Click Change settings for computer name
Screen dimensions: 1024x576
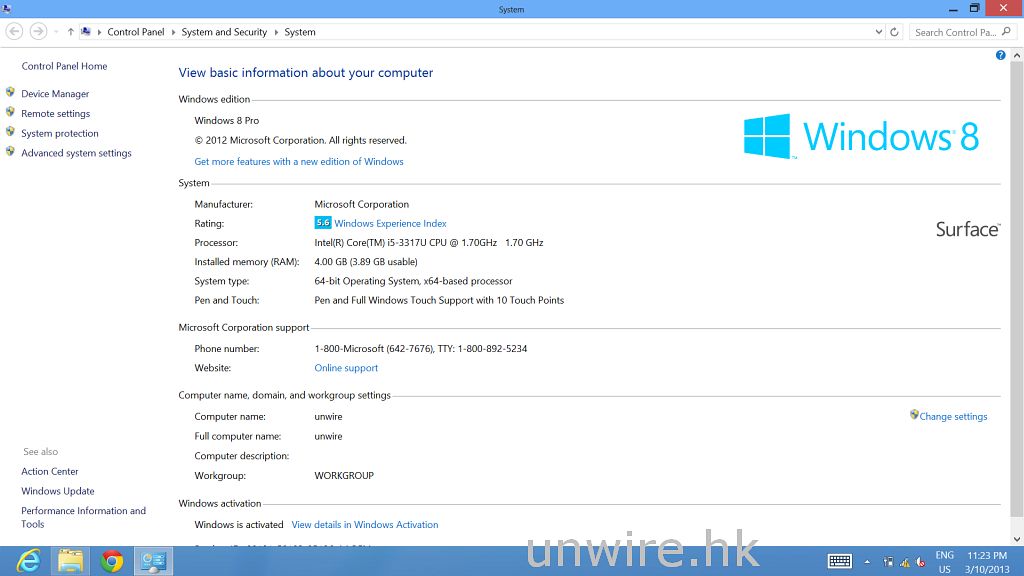click(953, 417)
